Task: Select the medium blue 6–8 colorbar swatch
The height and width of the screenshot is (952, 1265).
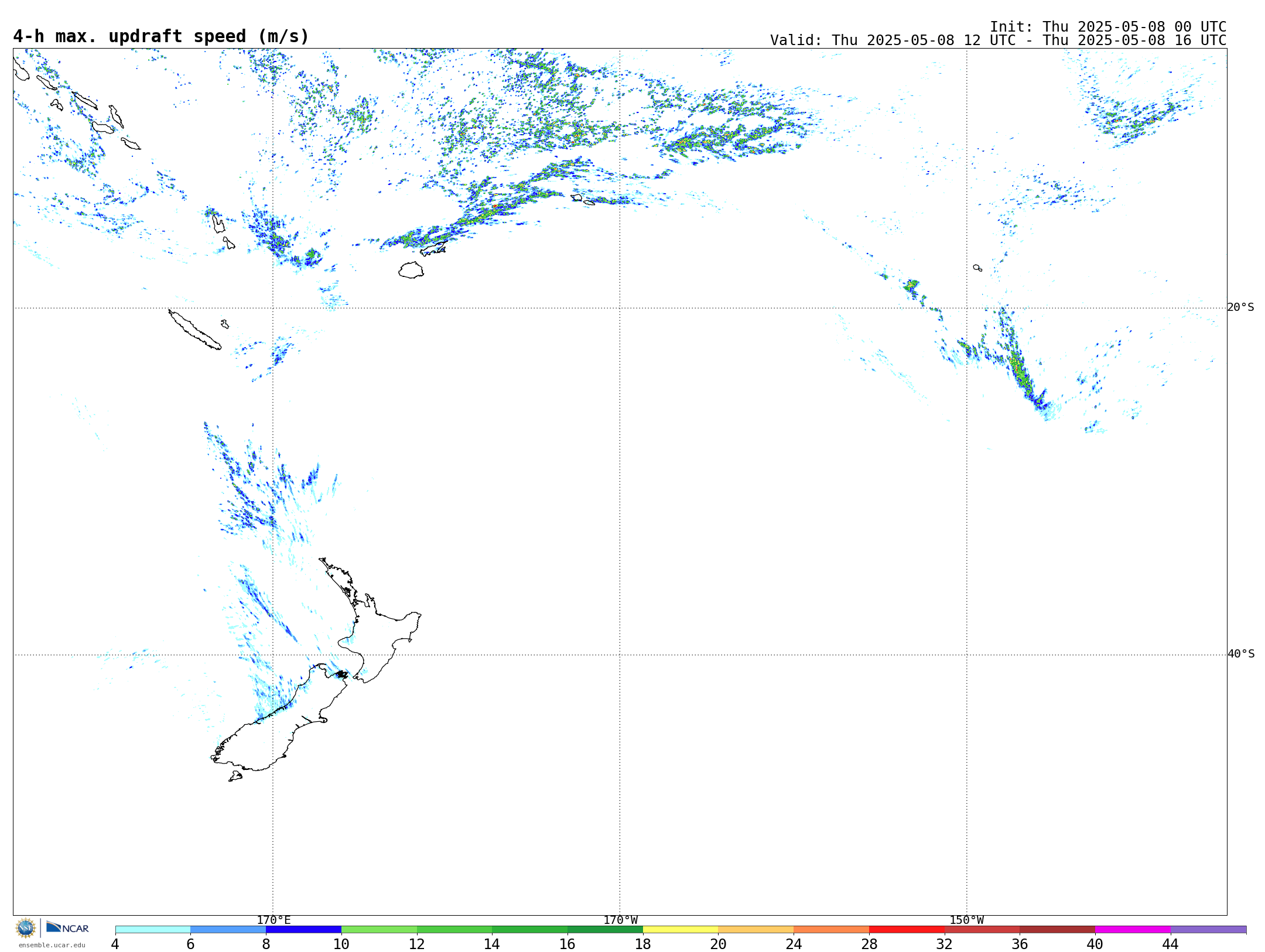Action: click(x=228, y=930)
